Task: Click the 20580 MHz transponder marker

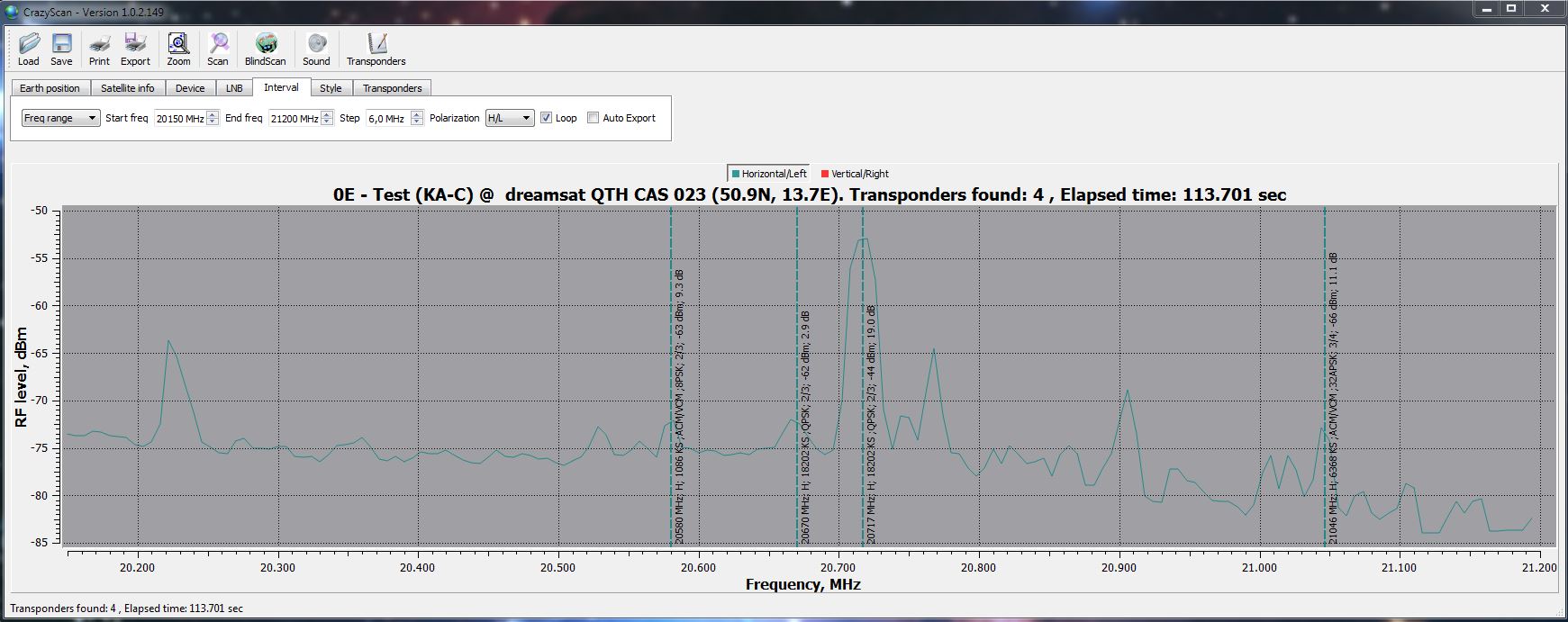Action: (x=671, y=375)
